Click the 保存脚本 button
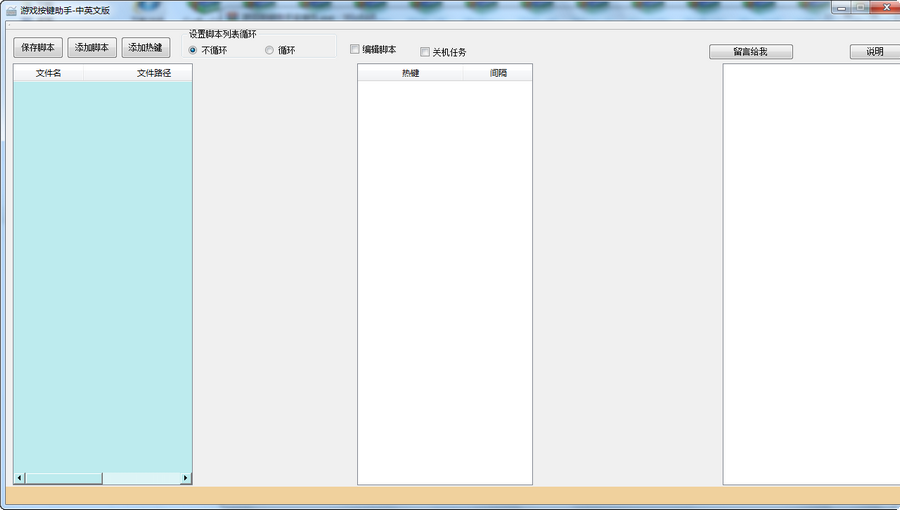The height and width of the screenshot is (510, 900). [x=38, y=48]
